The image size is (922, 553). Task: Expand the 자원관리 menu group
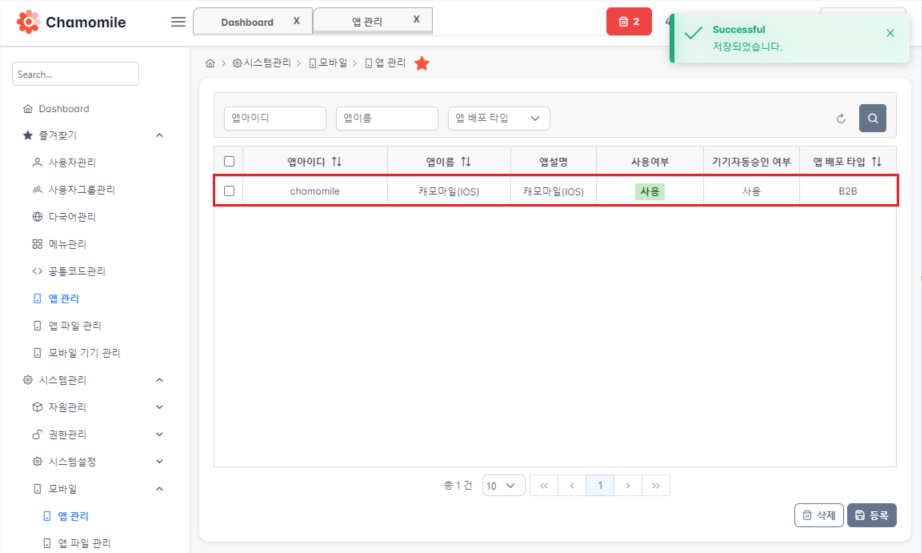tap(159, 407)
